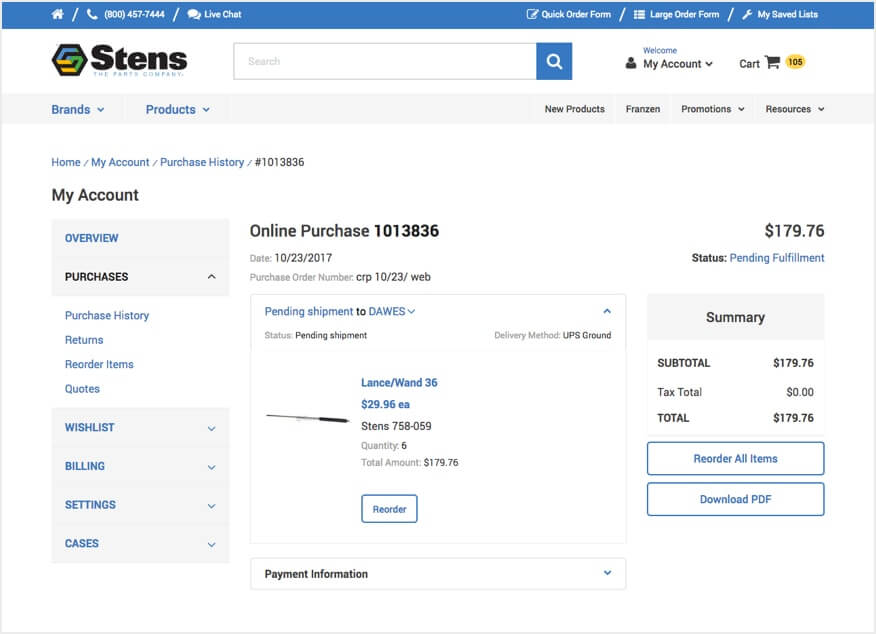The width and height of the screenshot is (876, 634).
Task: Open the shopping cart icon
Action: pyautogui.click(x=772, y=62)
